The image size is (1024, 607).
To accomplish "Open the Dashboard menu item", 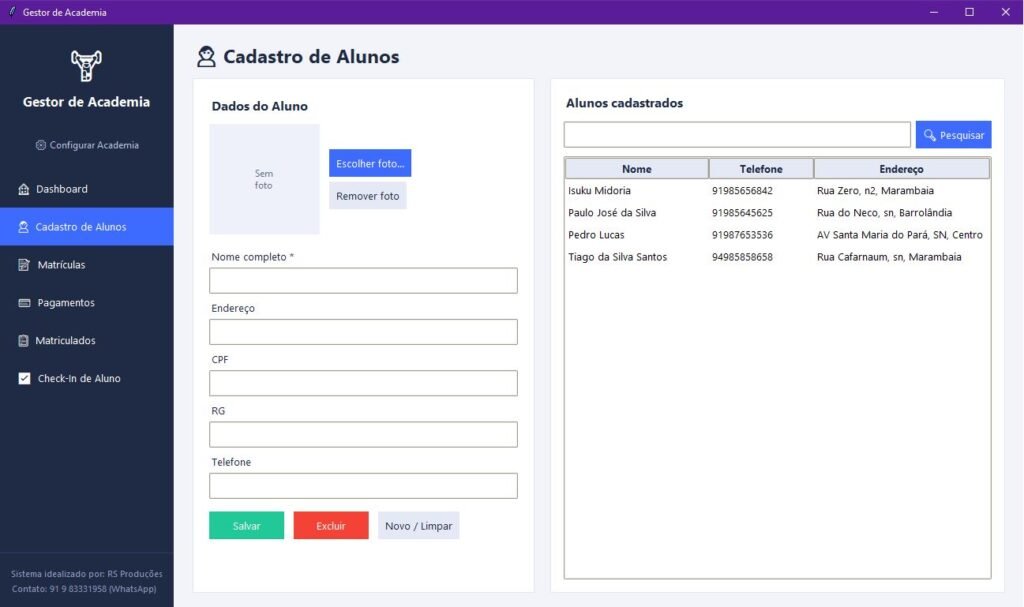I will pos(87,189).
